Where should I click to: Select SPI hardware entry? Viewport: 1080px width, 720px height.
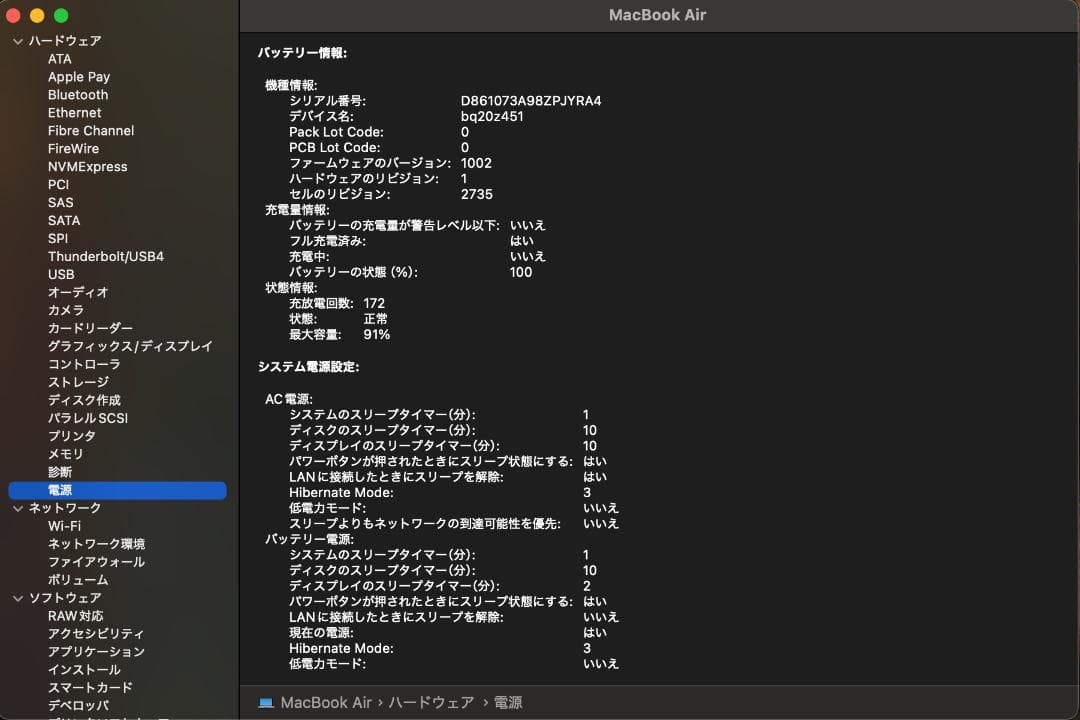point(58,238)
